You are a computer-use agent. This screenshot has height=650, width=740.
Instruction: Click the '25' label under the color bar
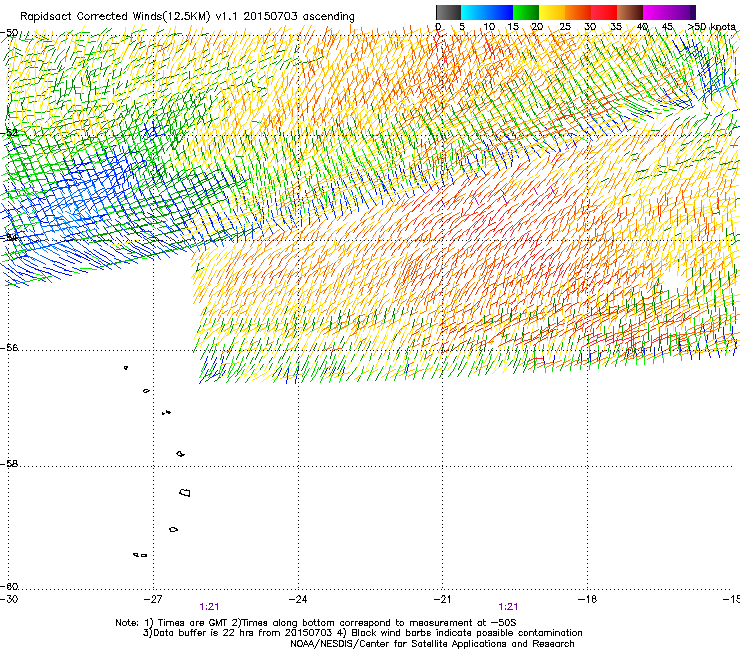[565, 27]
